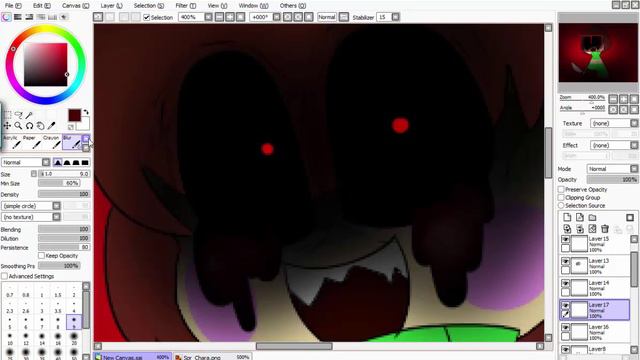
Task: Pick brush size 9 in size grid
Action: (x=73, y=322)
